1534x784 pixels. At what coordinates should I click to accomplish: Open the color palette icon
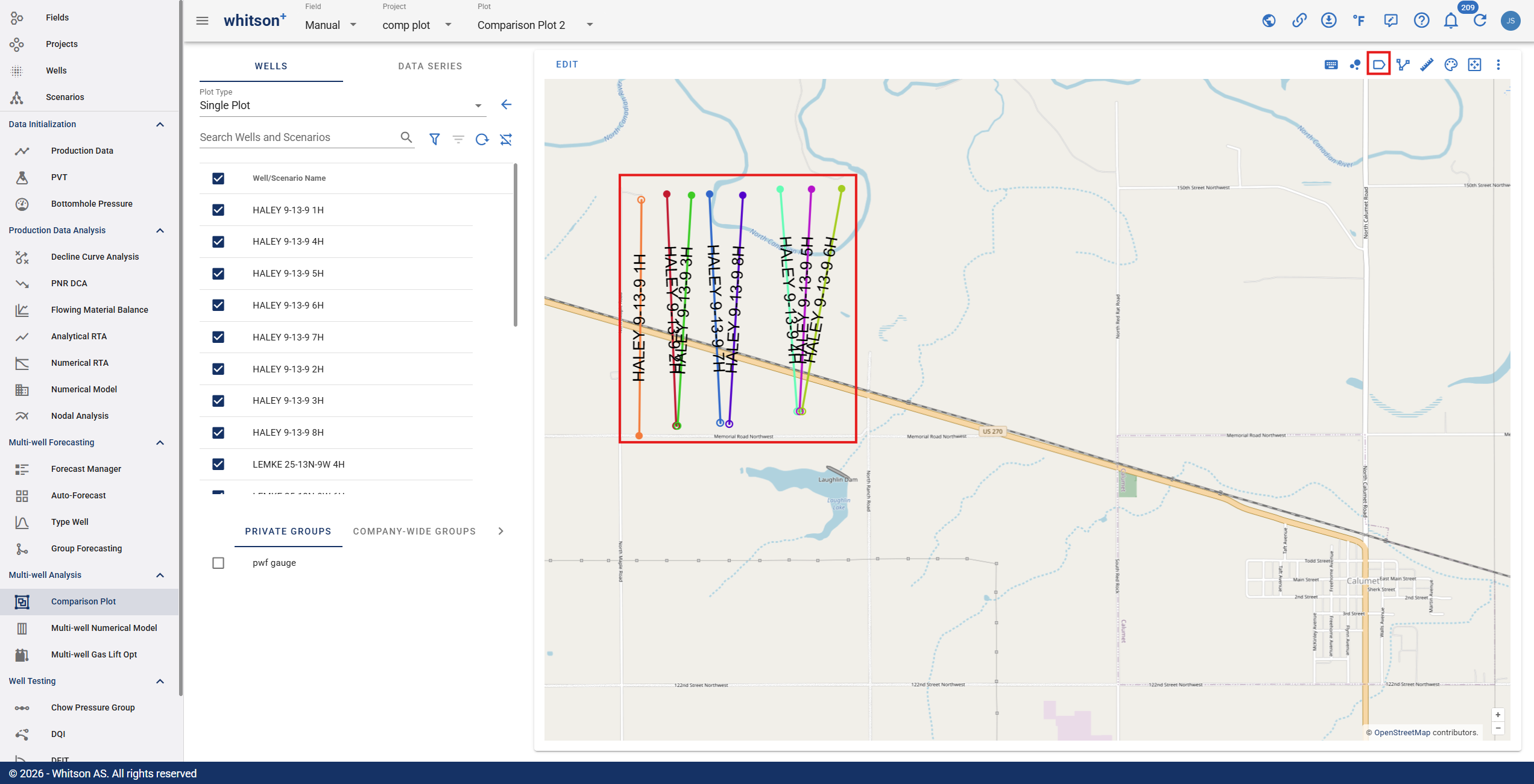point(1451,65)
